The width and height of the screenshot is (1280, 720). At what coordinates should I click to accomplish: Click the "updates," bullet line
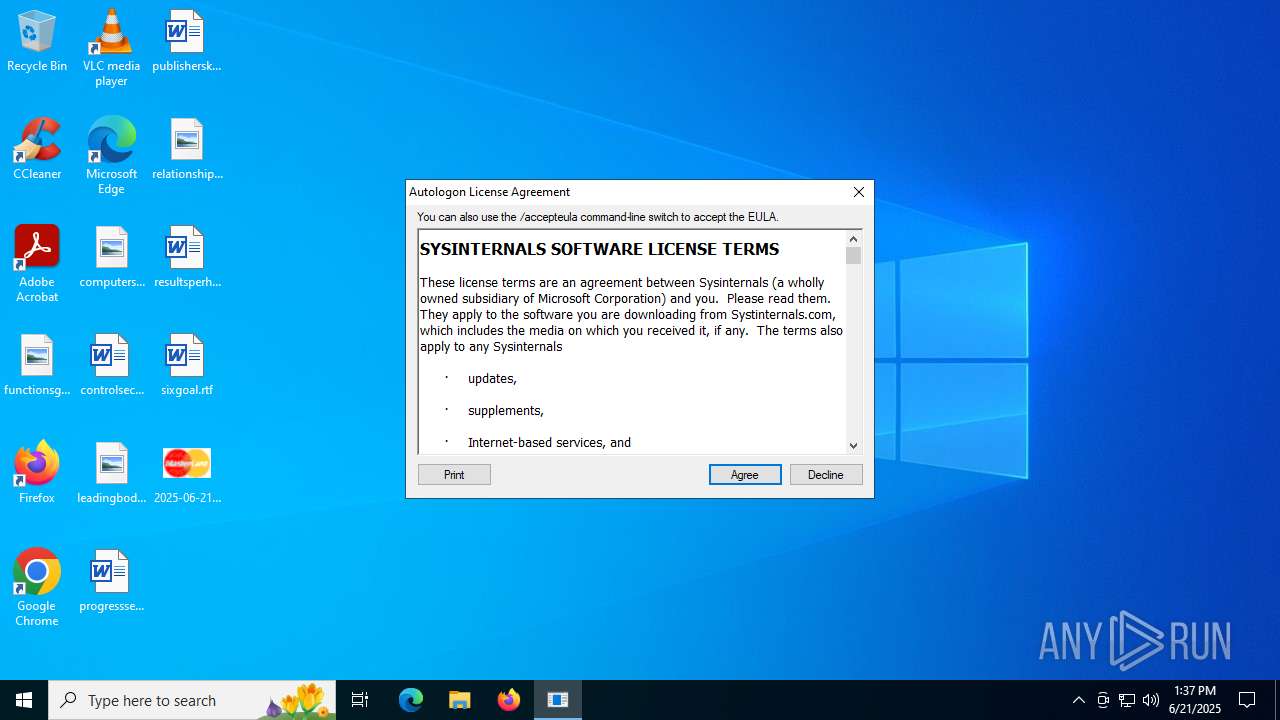(x=492, y=379)
